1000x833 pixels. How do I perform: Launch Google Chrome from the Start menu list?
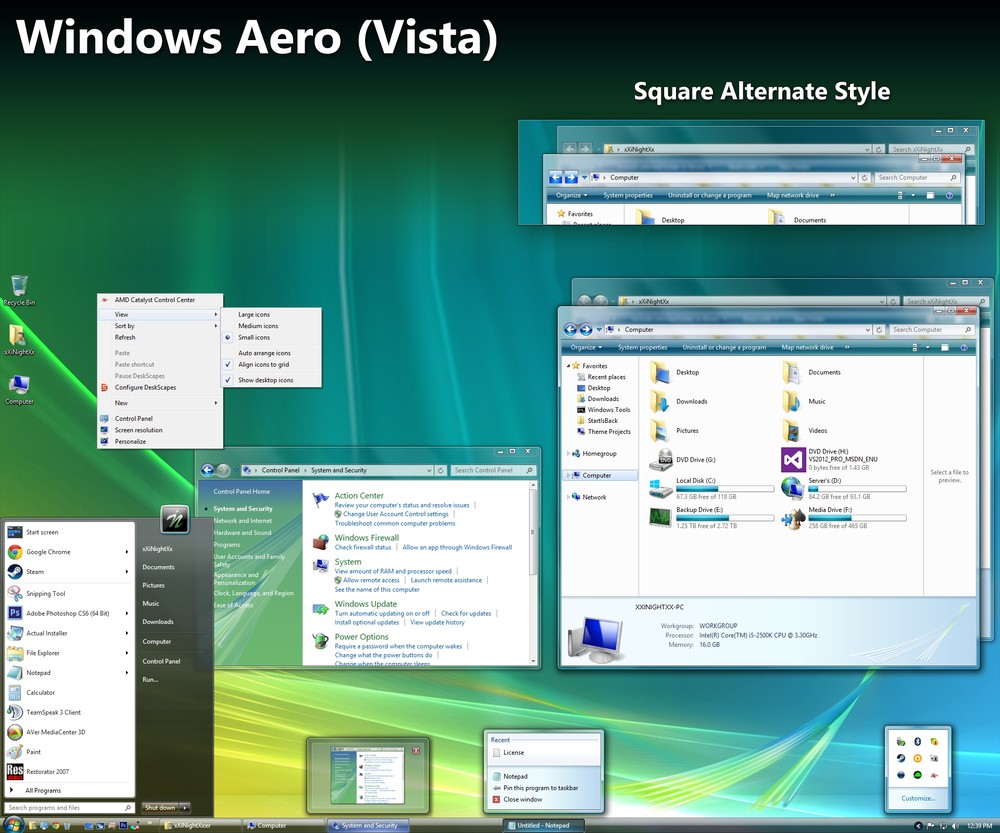tap(70, 552)
